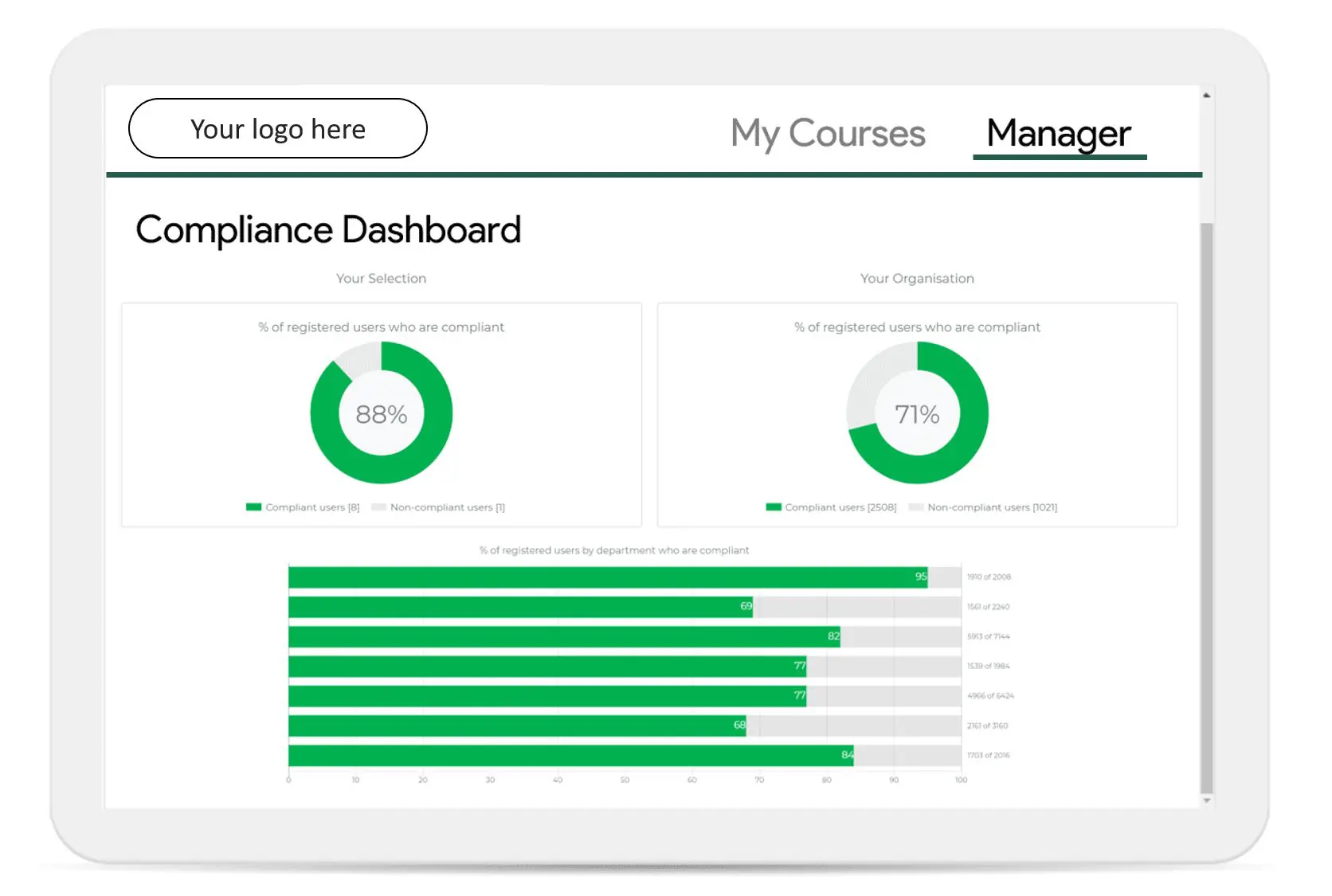Select the department bar showing 84
1332x896 pixels.
point(571,755)
